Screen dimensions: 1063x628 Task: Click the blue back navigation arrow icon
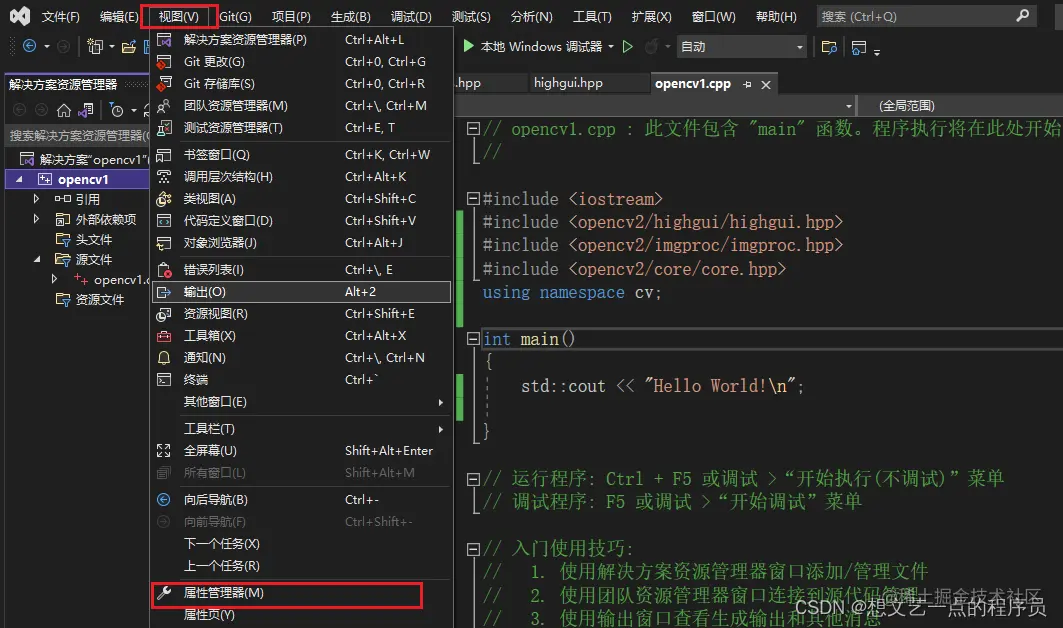[27, 46]
